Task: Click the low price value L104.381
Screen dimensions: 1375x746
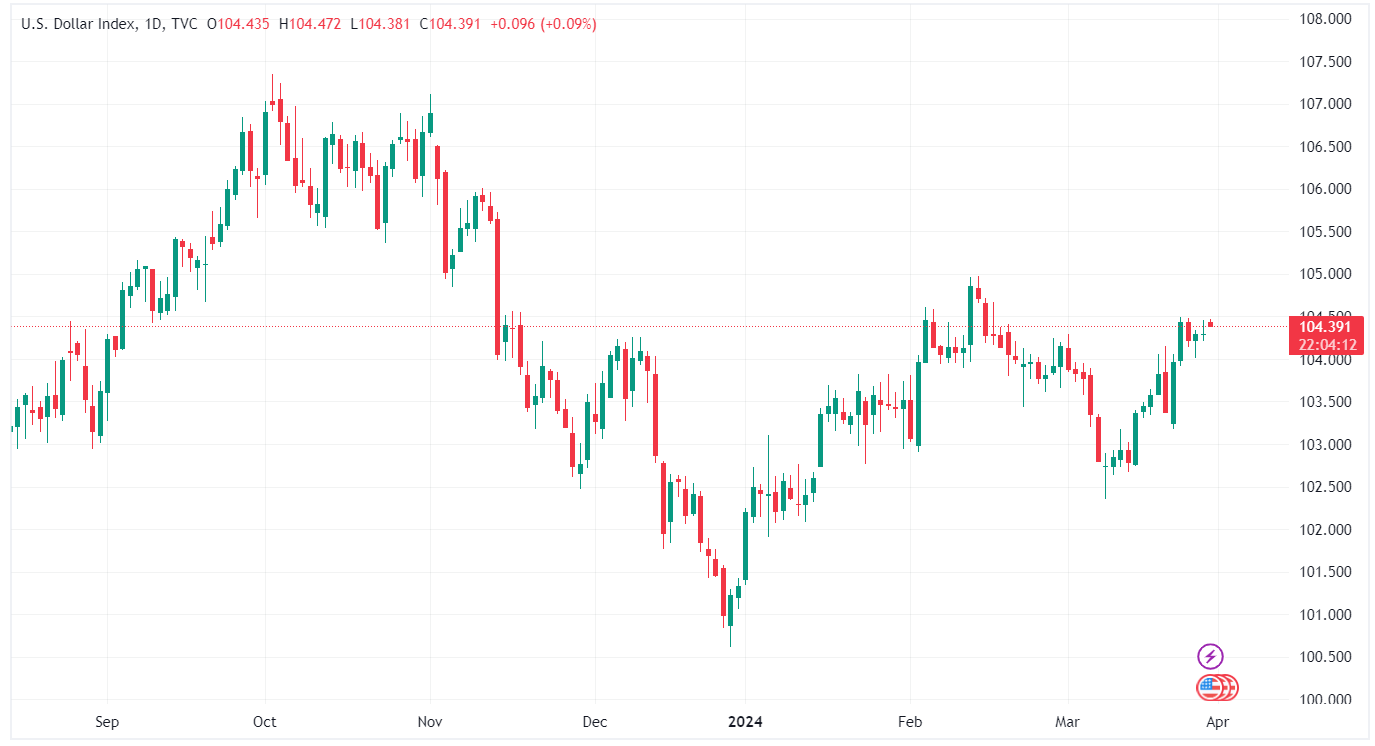Action: tap(387, 23)
